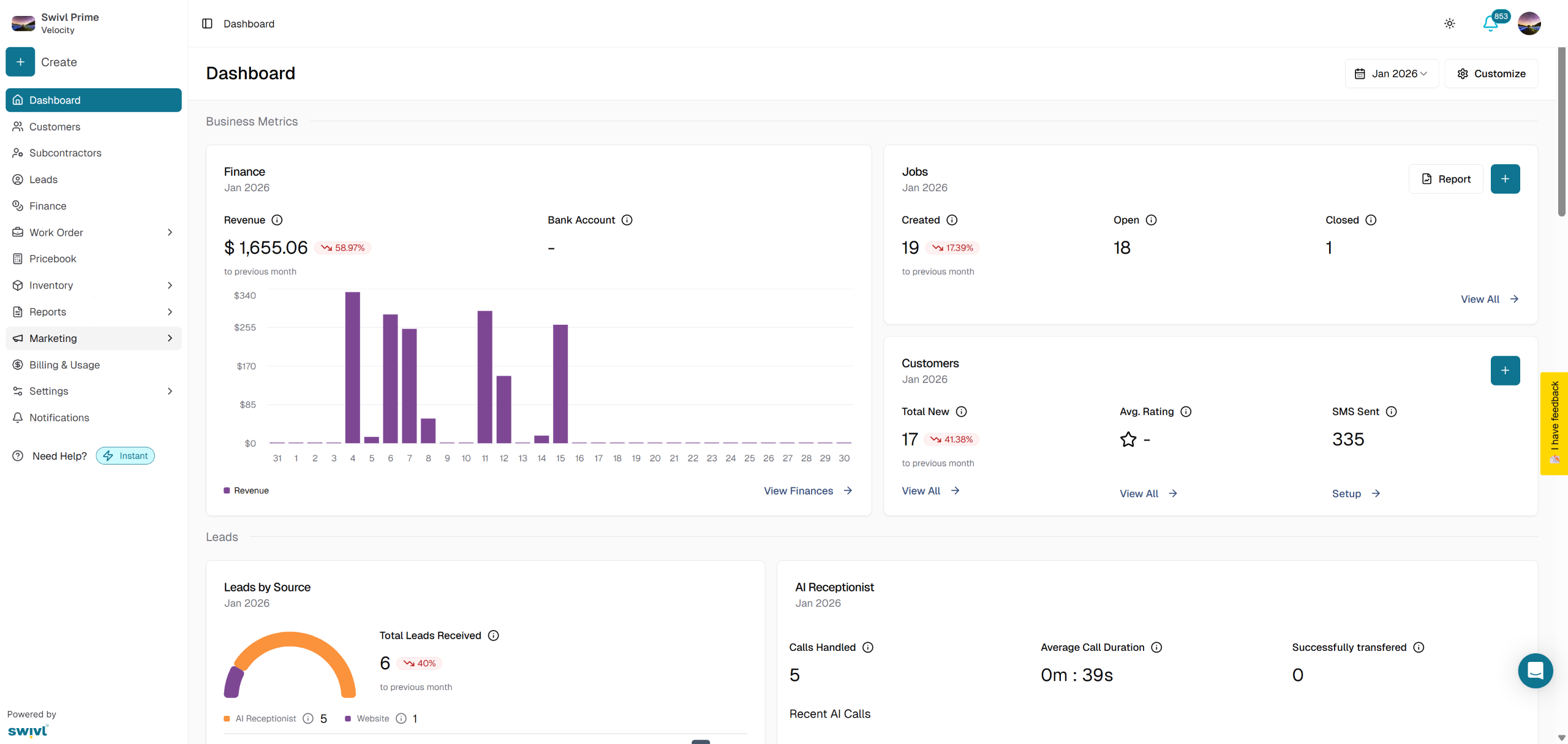Screen dimensions: 1568x744
Task: Click the user profile avatar
Action: point(1529,23)
